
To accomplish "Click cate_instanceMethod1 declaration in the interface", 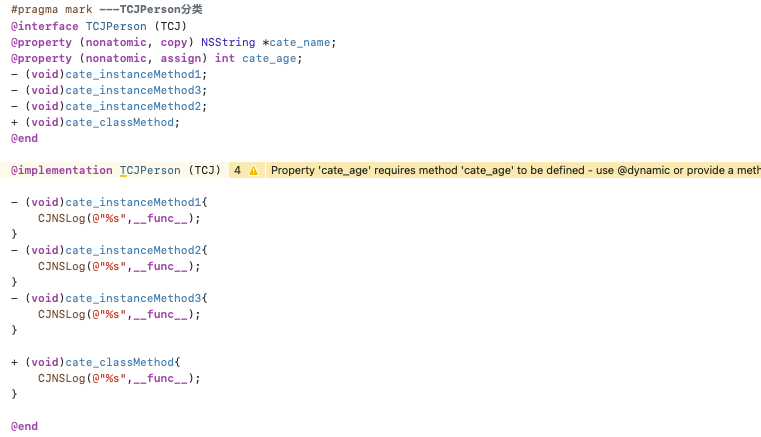I will pos(133,74).
